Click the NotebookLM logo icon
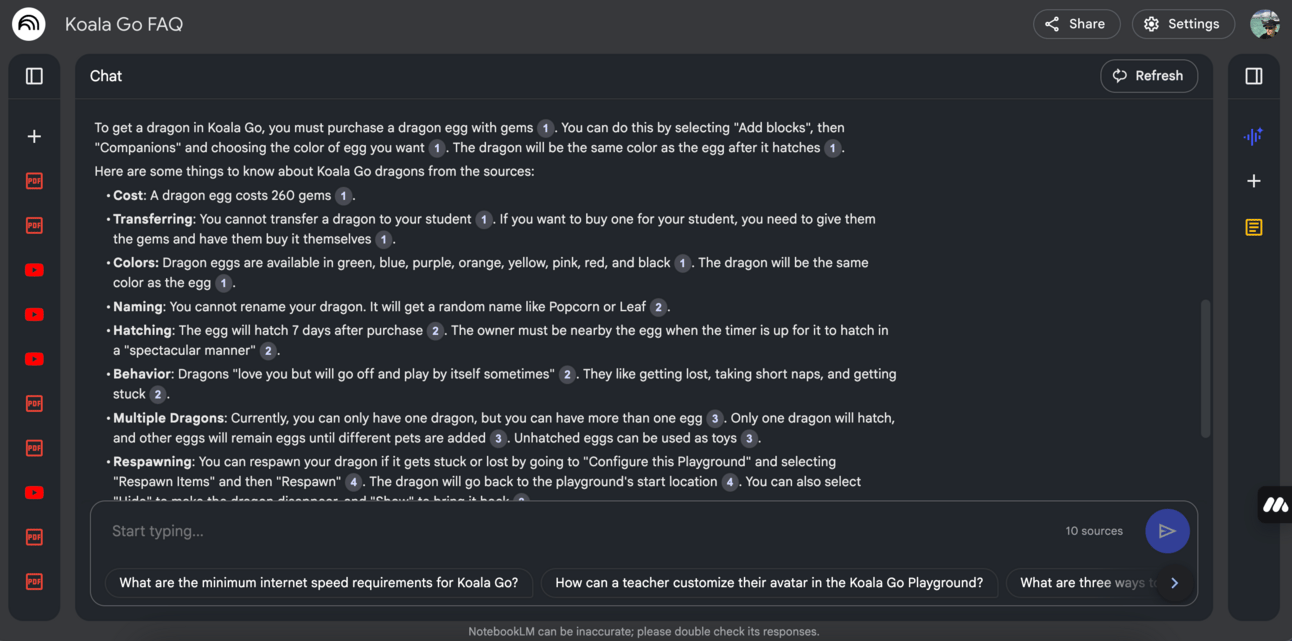 [x=29, y=24]
